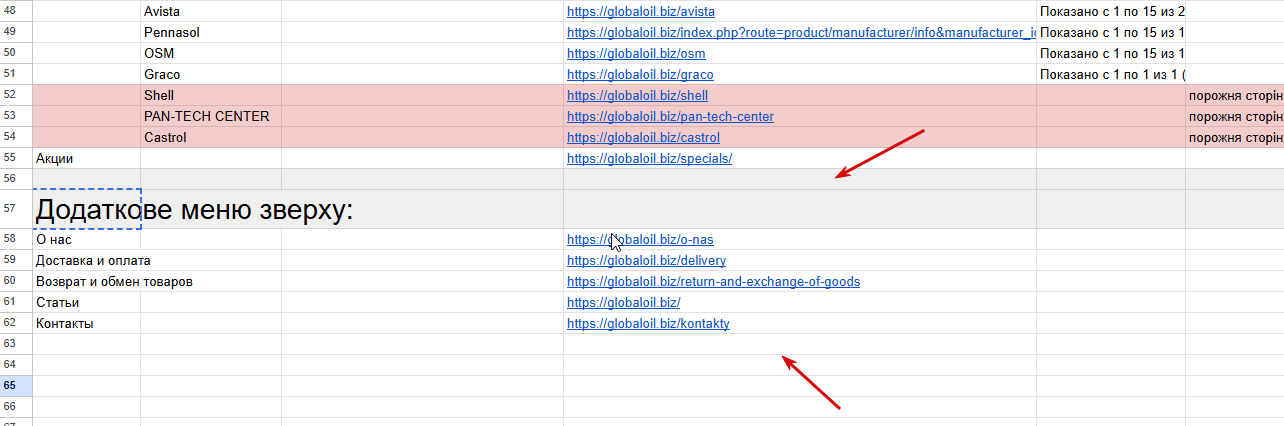This screenshot has height=426, width=1284.
Task: Select the Контакты cell
Action: (86, 323)
